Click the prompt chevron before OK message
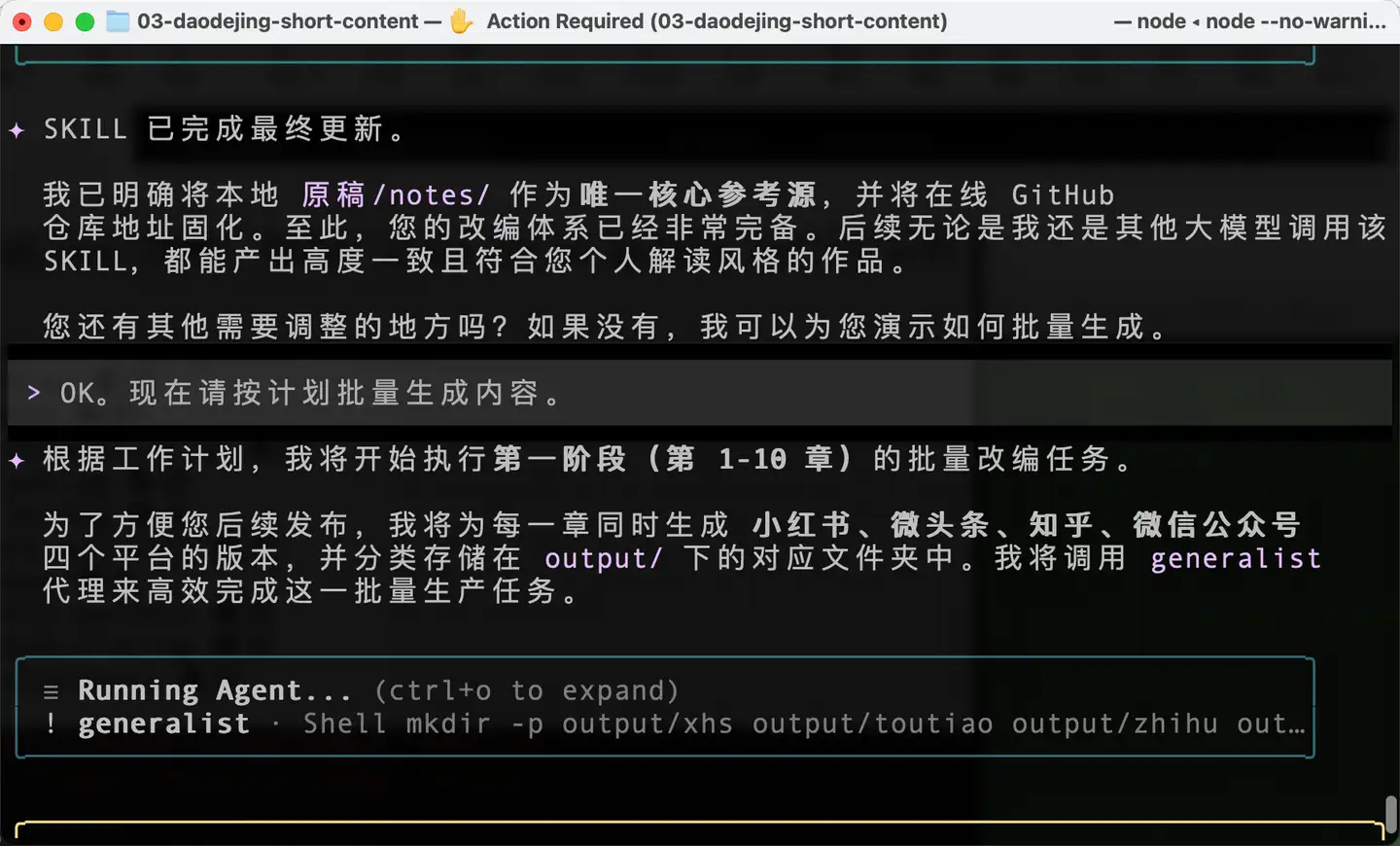The image size is (1400, 846). click(x=34, y=392)
